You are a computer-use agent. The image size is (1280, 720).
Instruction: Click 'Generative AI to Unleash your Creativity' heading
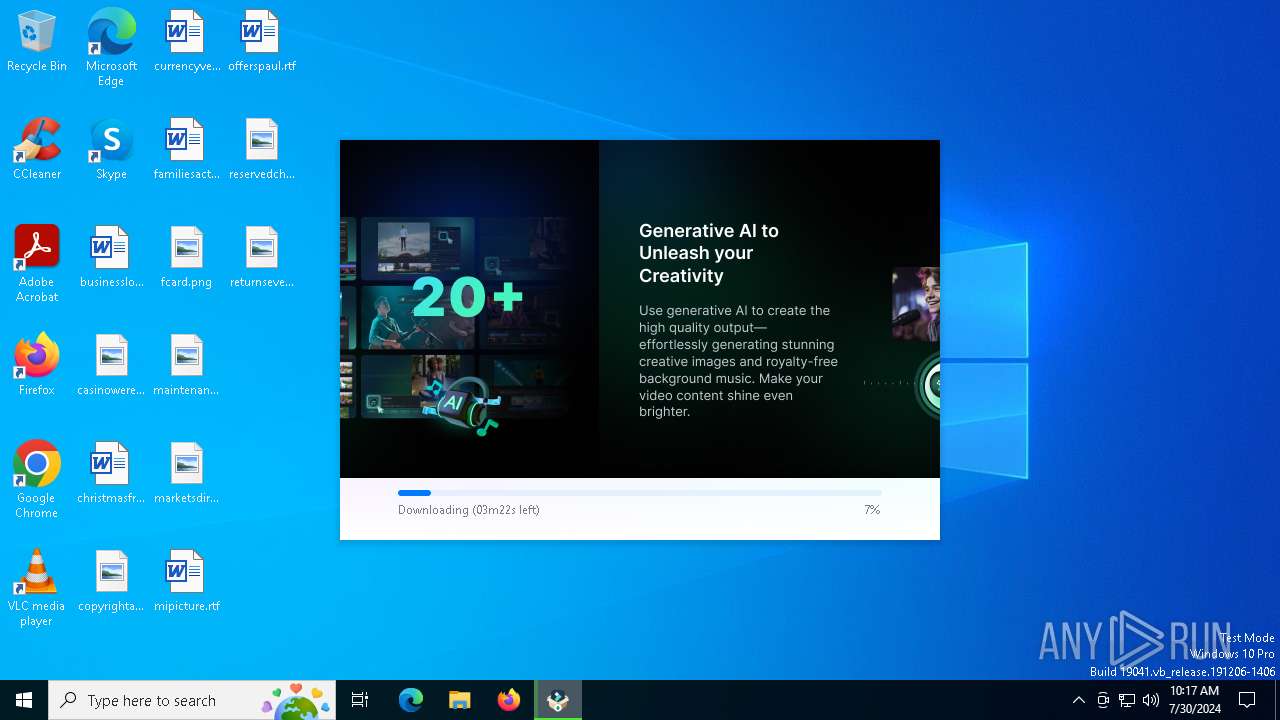click(x=709, y=253)
